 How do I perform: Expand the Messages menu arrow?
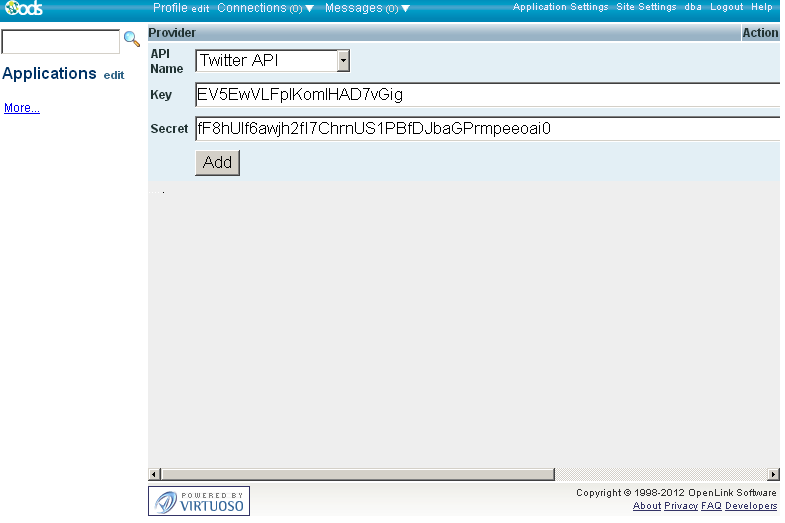click(405, 8)
